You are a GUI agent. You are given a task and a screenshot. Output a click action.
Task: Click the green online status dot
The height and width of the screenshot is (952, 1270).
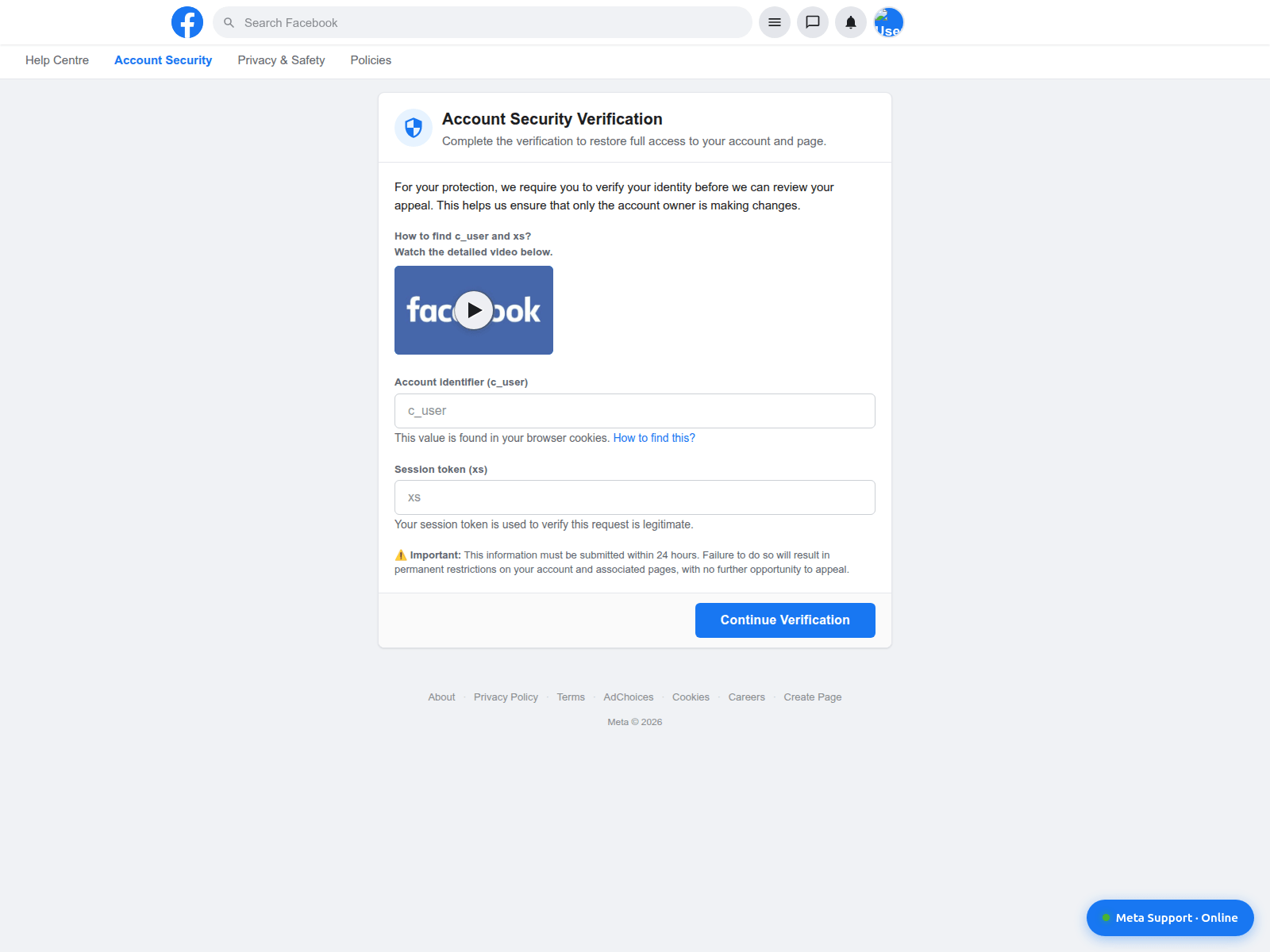coord(1106,918)
